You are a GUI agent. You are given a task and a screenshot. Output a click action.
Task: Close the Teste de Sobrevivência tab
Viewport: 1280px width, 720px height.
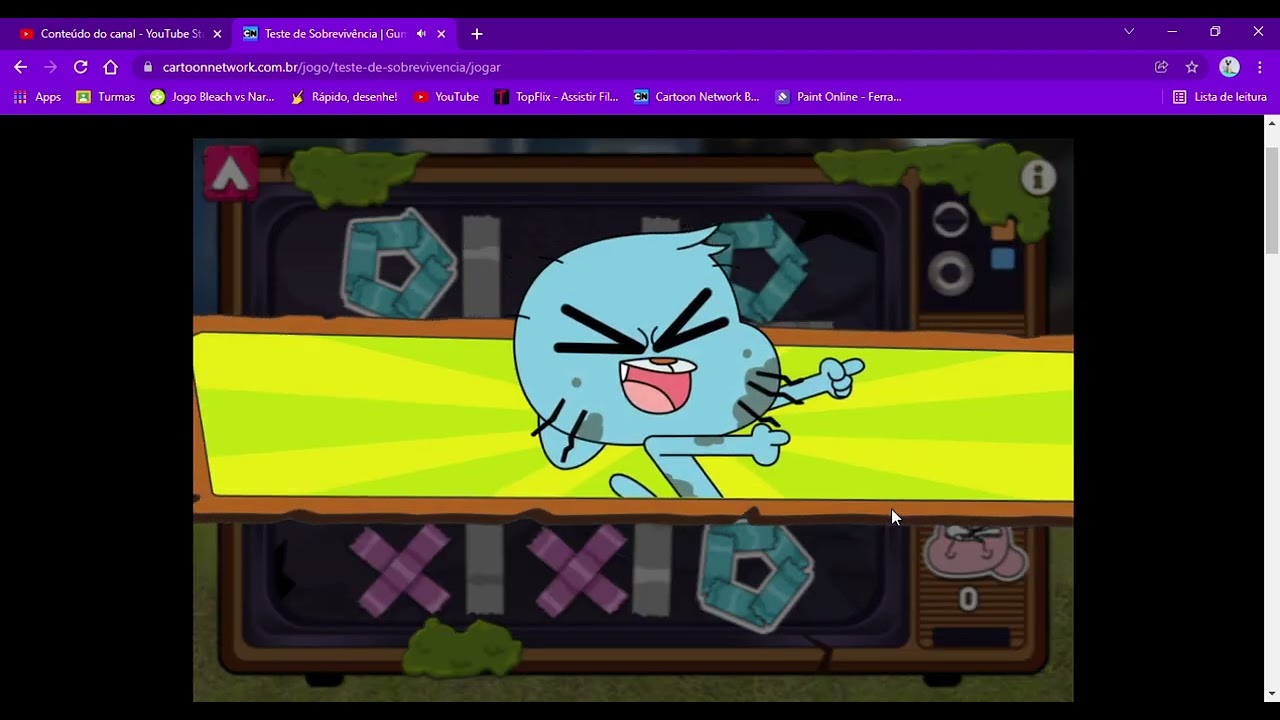[441, 34]
